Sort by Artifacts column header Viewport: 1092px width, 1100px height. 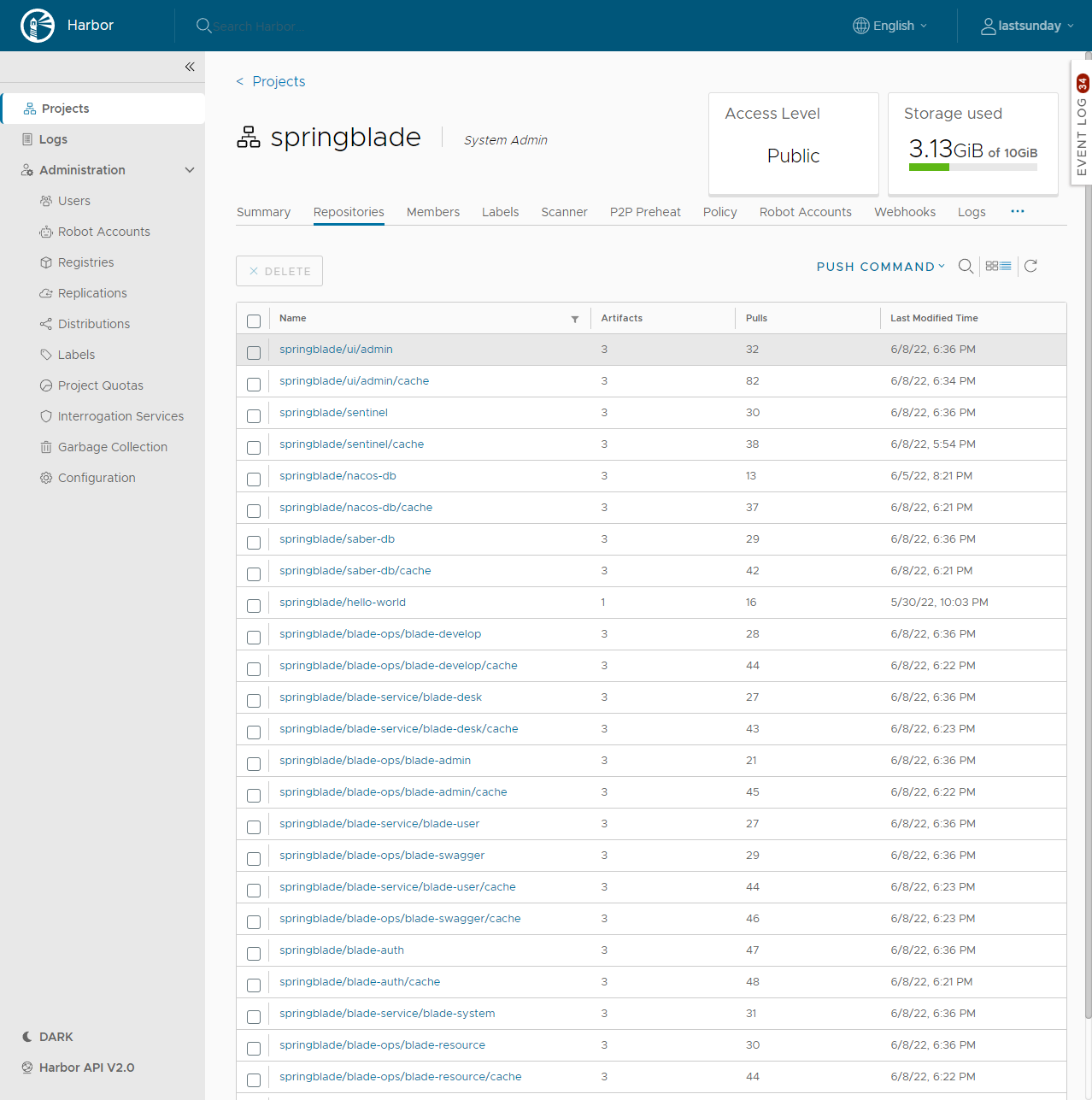point(621,318)
